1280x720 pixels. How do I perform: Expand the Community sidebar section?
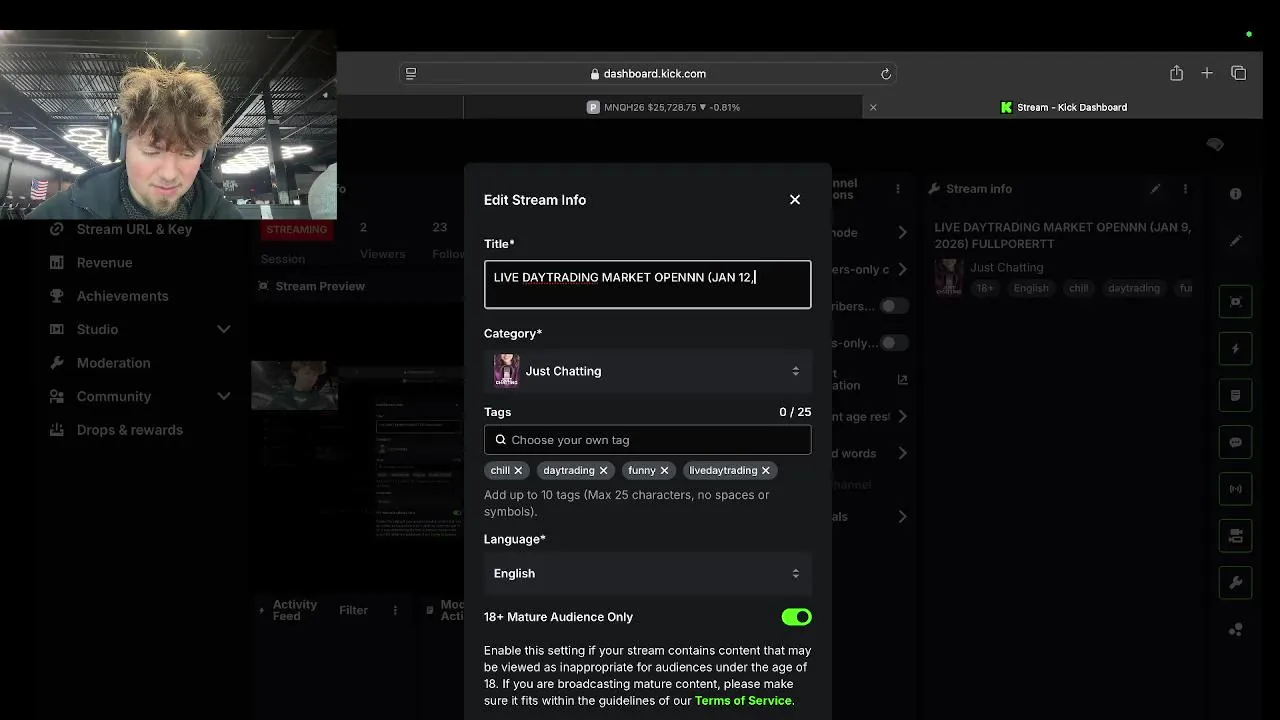140,397
